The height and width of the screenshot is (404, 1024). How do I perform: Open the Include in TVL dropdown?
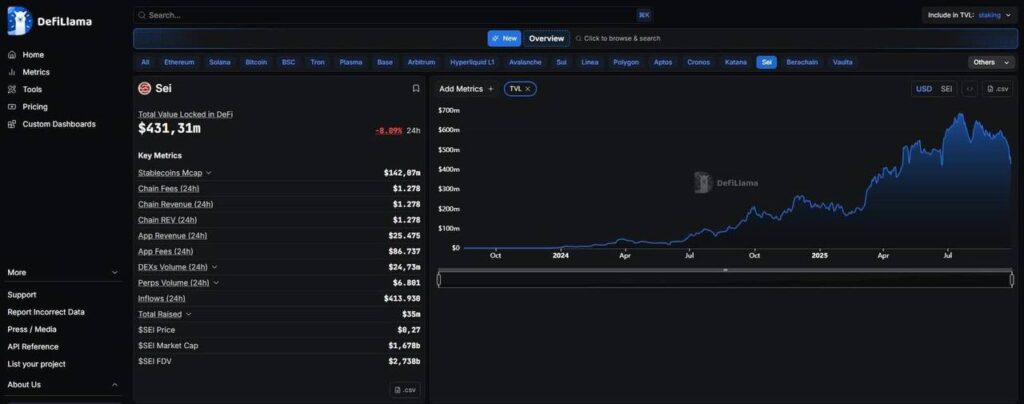click(x=969, y=15)
